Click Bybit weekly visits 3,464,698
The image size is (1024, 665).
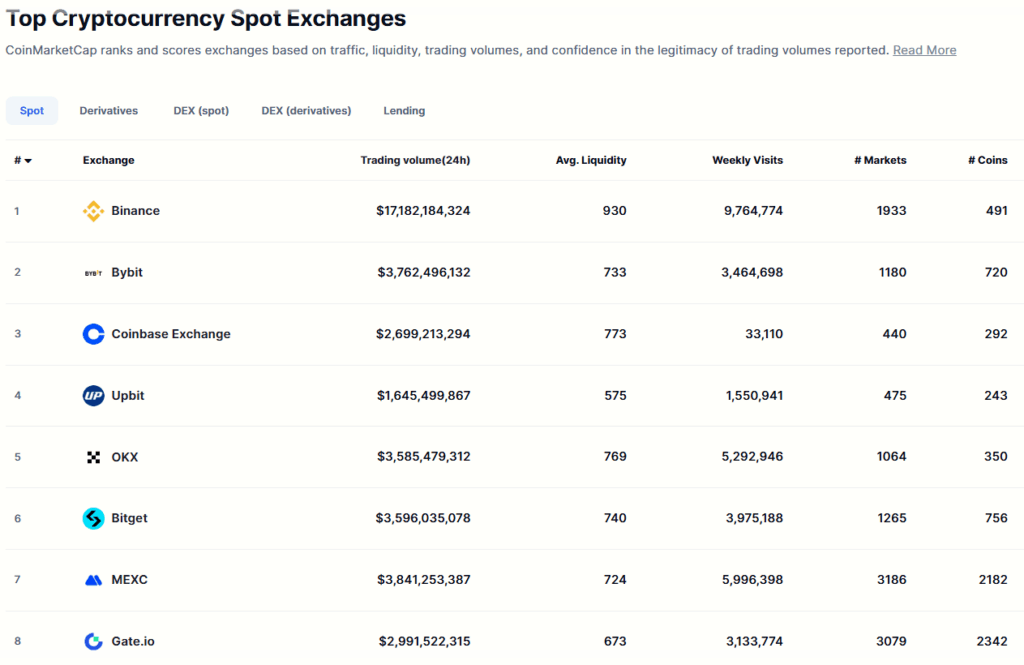pos(752,272)
